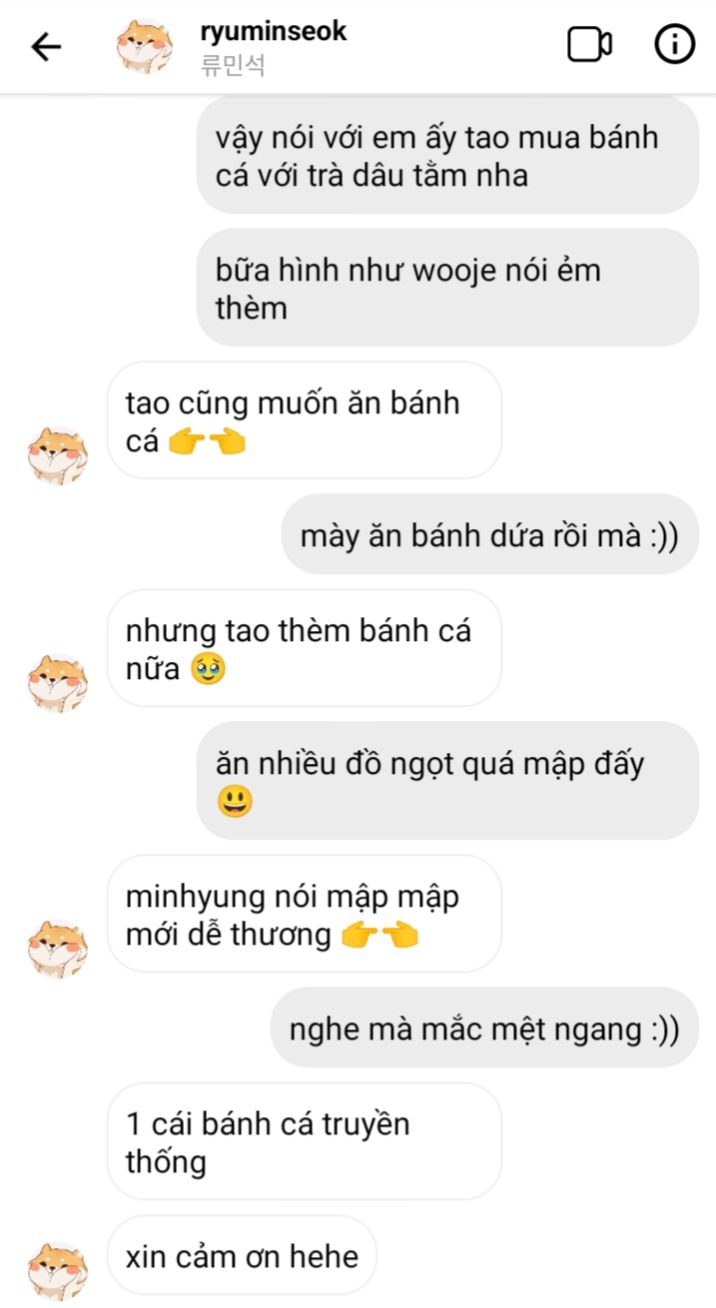Viewport: 716px width, 1308px height.
Task: Start a video call with ryuminseok
Action: coord(590,45)
